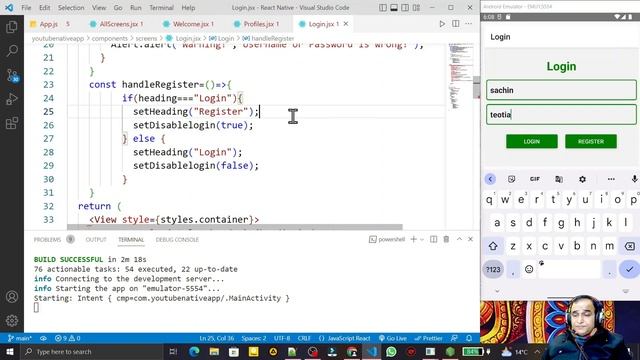Tap the keyboard settings gear icon

click(582, 179)
